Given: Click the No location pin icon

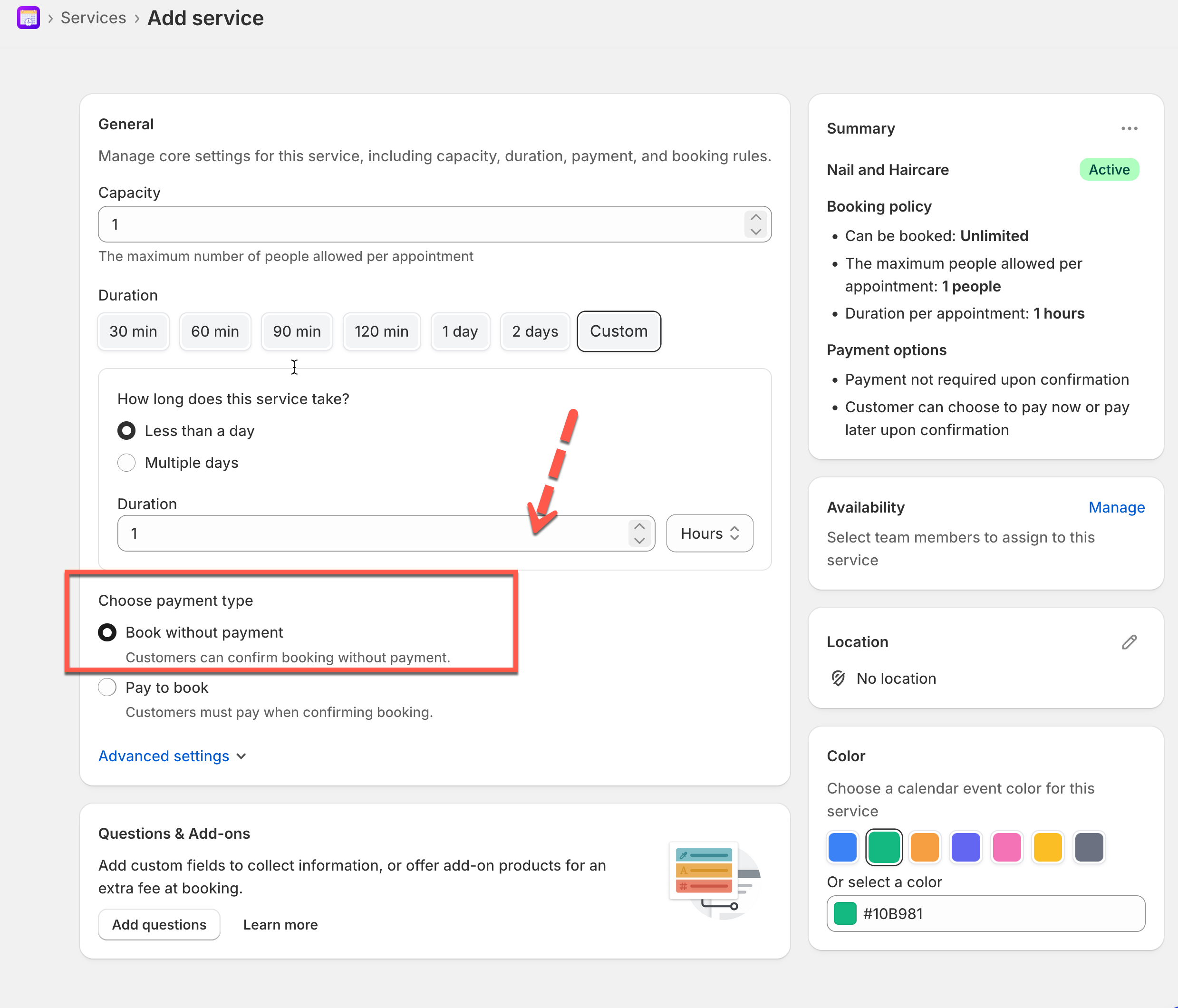Looking at the screenshot, I should point(838,678).
